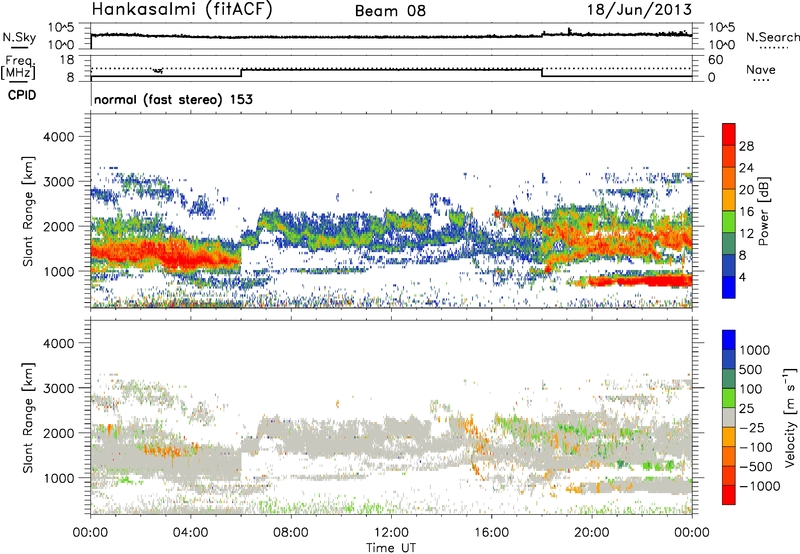Click the "N.Sky" legend label

[19, 37]
